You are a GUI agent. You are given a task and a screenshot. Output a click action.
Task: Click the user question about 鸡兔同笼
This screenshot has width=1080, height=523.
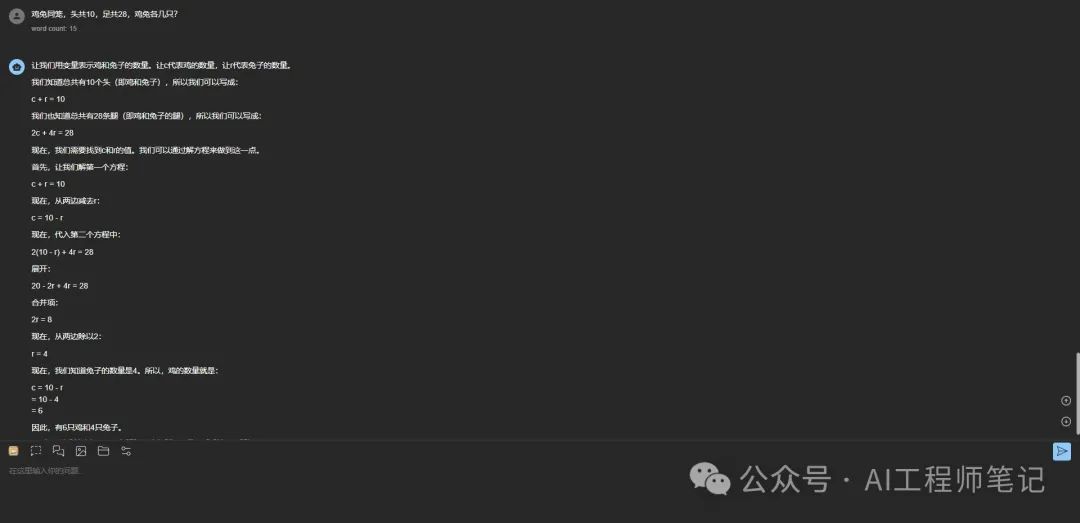(x=104, y=14)
